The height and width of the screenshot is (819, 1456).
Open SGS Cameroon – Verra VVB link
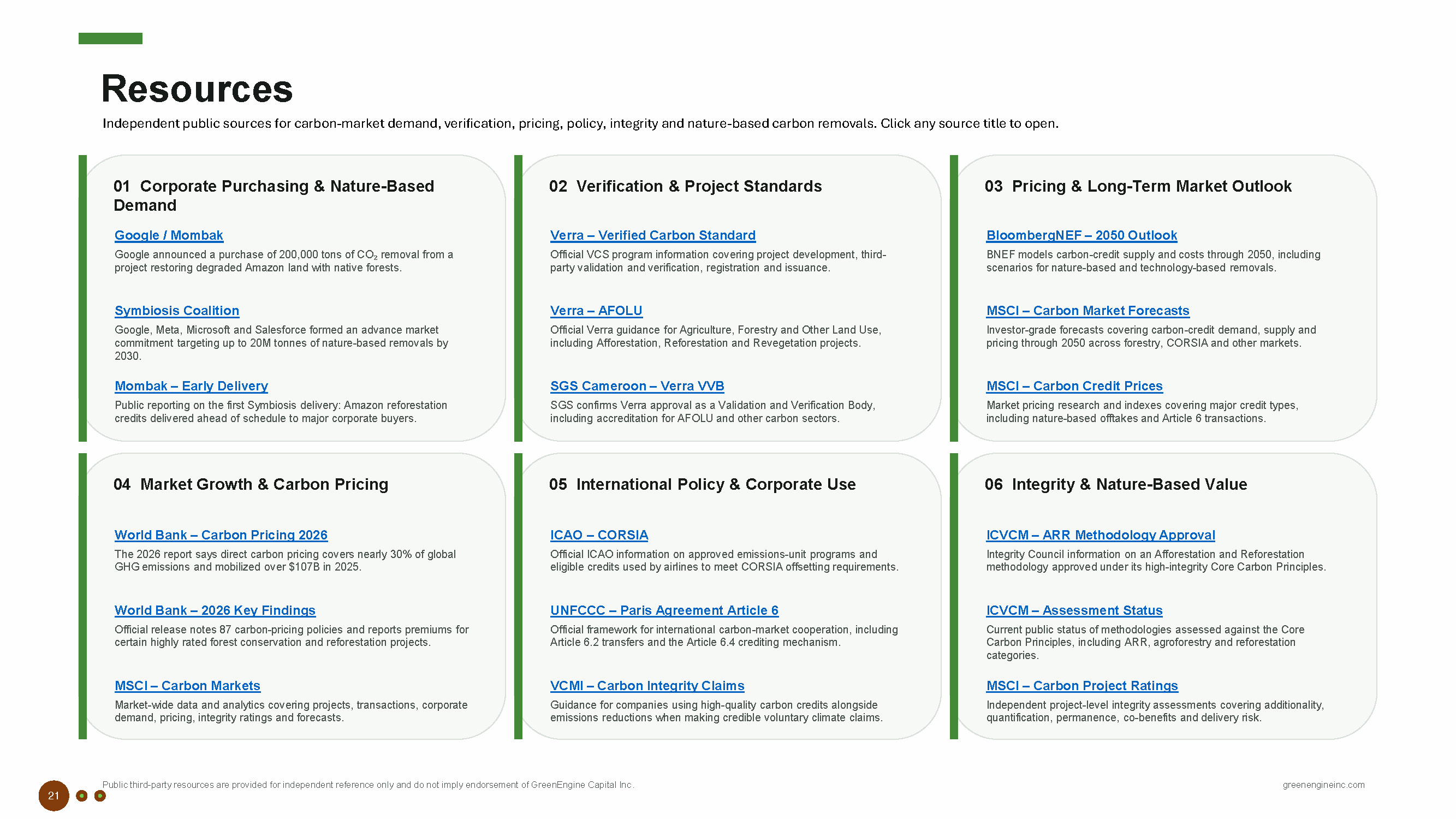click(x=637, y=386)
